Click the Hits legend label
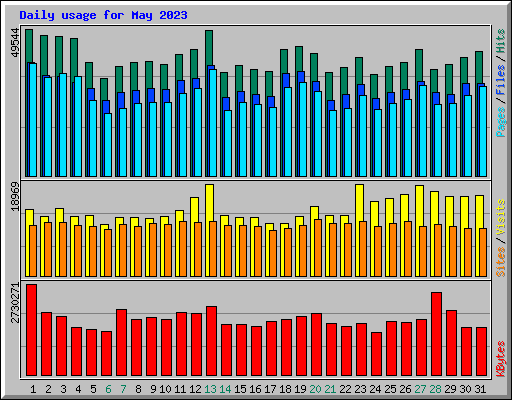Image resolution: width=512 pixels, height=400 pixels. pos(501,41)
